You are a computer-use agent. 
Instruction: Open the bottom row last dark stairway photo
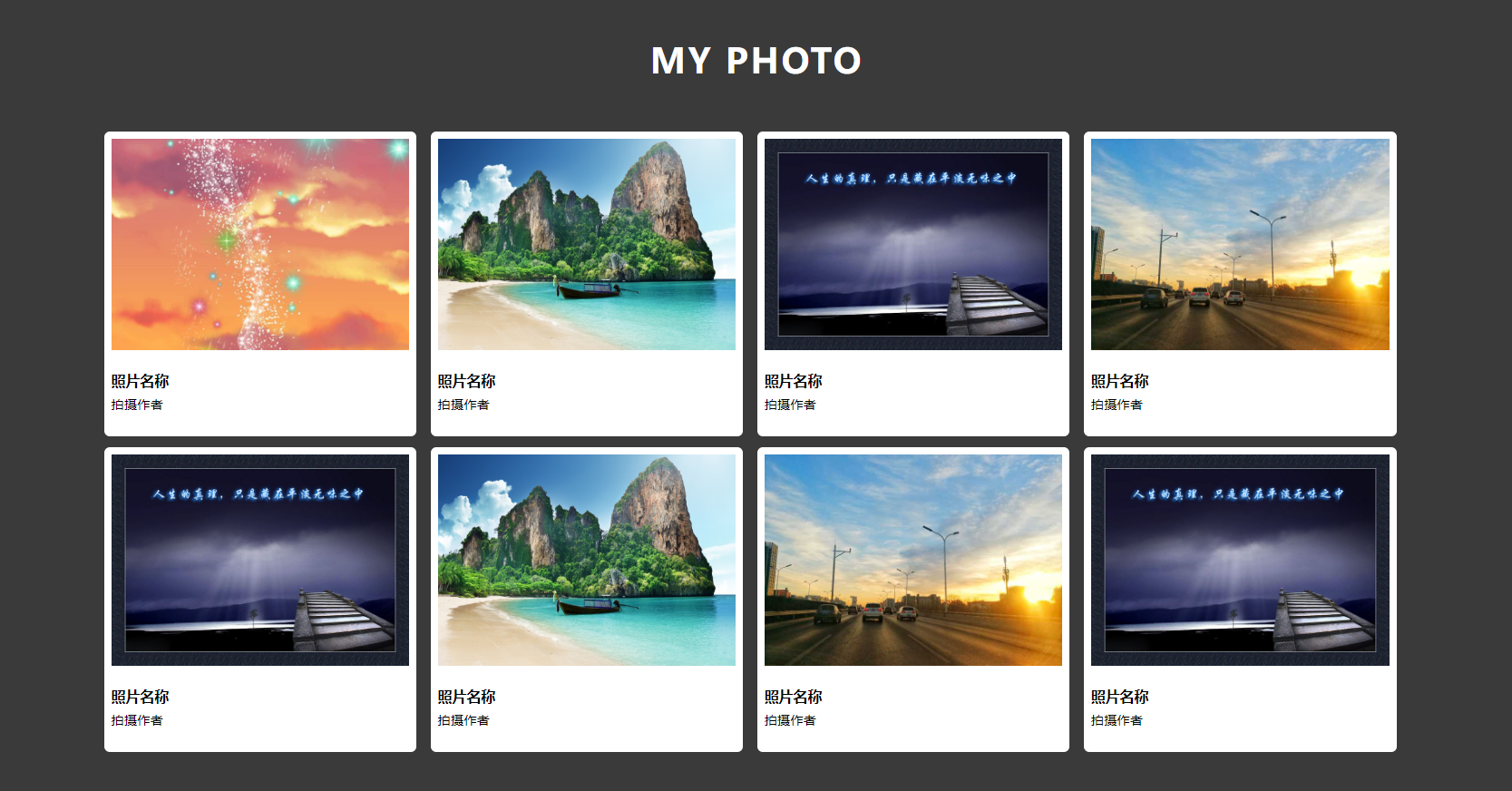(1240, 560)
